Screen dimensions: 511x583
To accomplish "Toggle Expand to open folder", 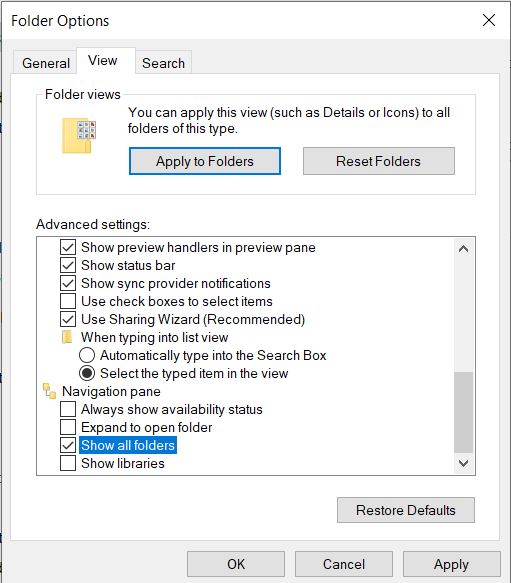I will point(68,427).
